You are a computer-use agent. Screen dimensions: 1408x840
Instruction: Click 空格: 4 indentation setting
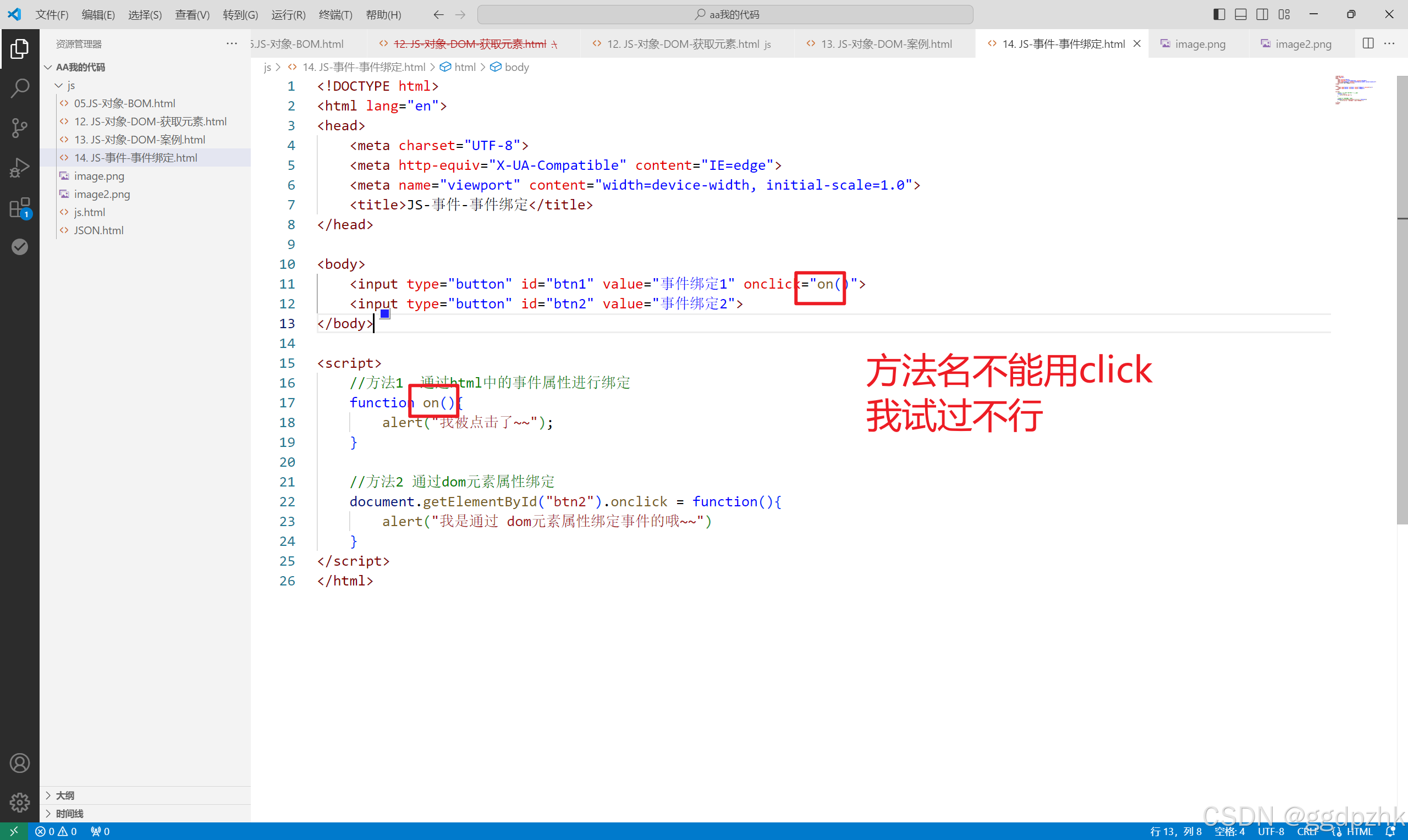click(x=1229, y=831)
